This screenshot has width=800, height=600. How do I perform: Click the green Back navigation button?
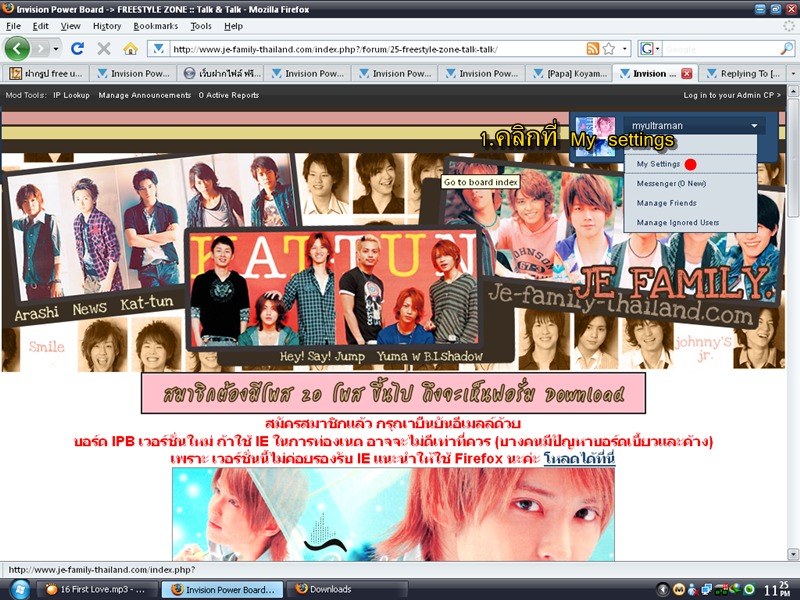(x=17, y=49)
